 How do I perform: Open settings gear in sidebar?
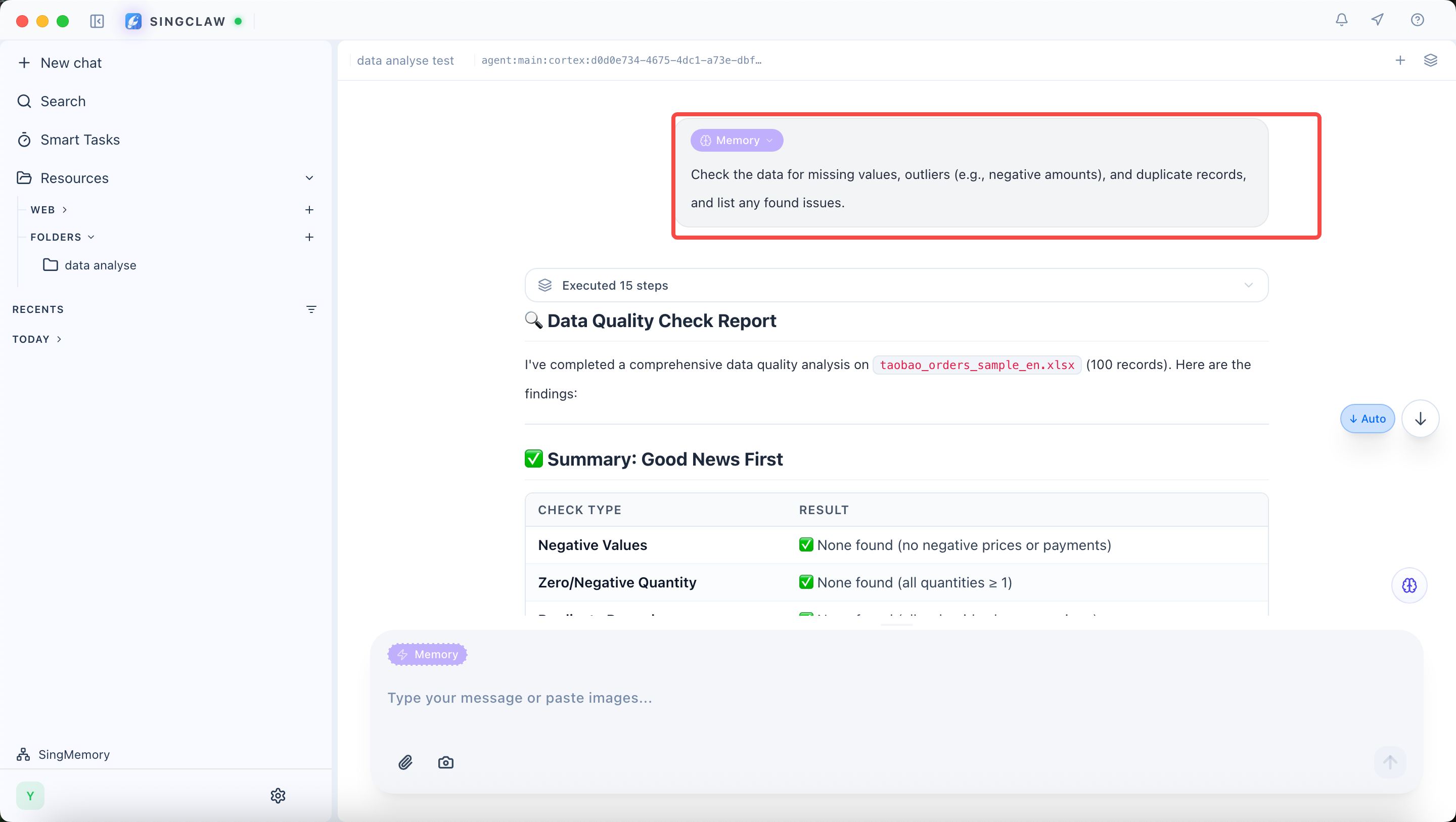click(278, 795)
